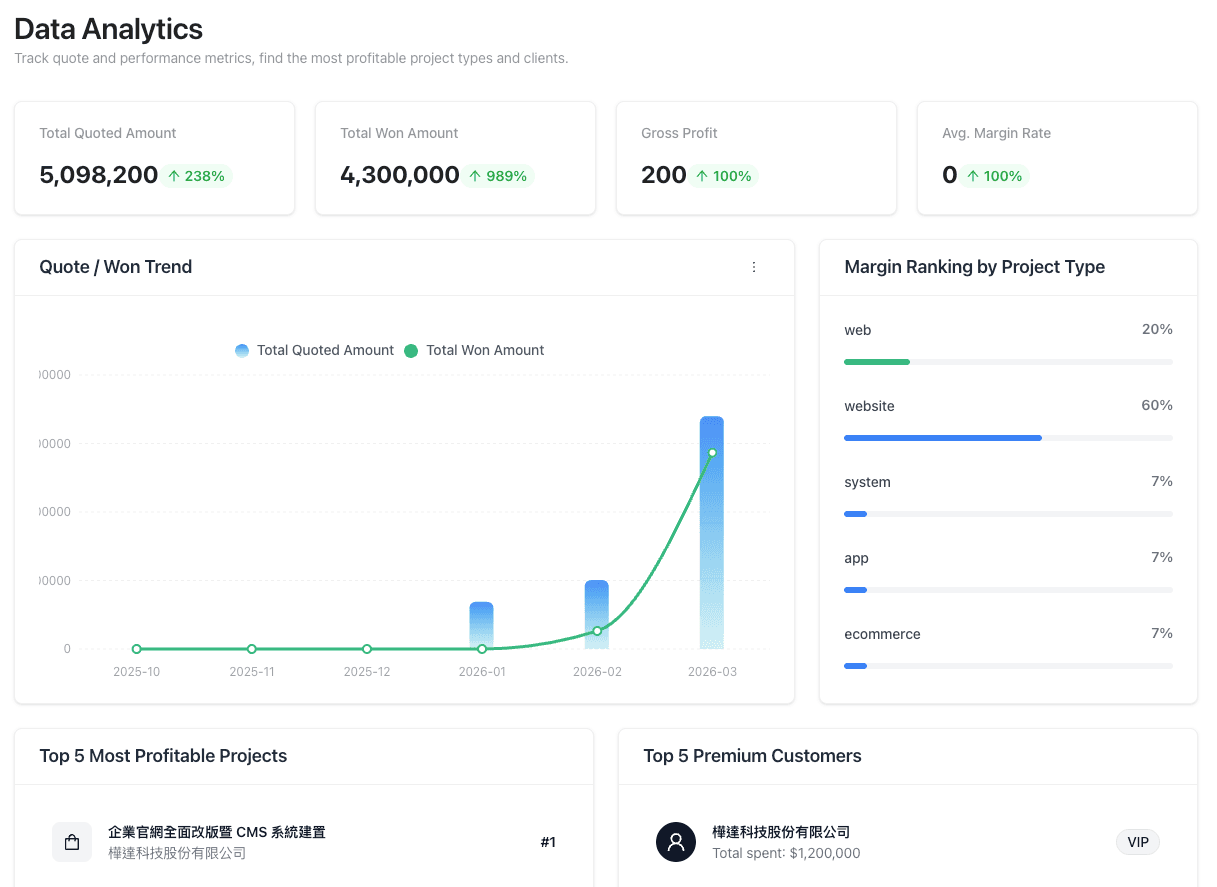Click the Data Analytics page heading
1217x887 pixels.
click(x=108, y=29)
